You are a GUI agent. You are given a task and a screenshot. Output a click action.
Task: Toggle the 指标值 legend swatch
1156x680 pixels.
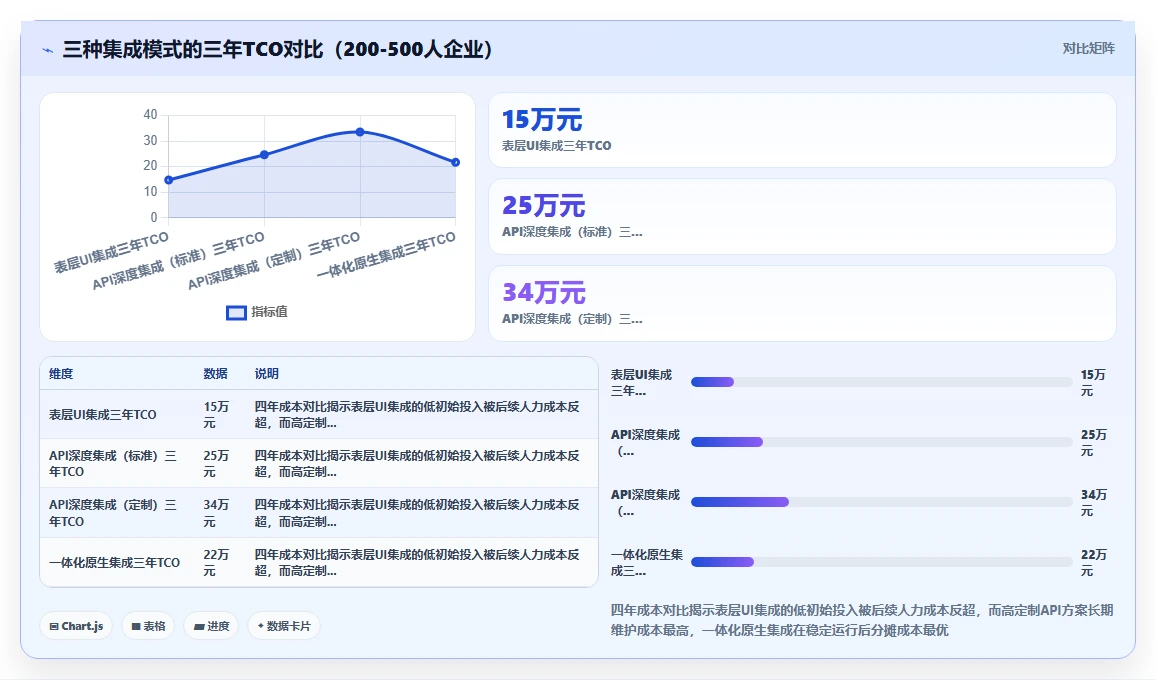(x=236, y=313)
